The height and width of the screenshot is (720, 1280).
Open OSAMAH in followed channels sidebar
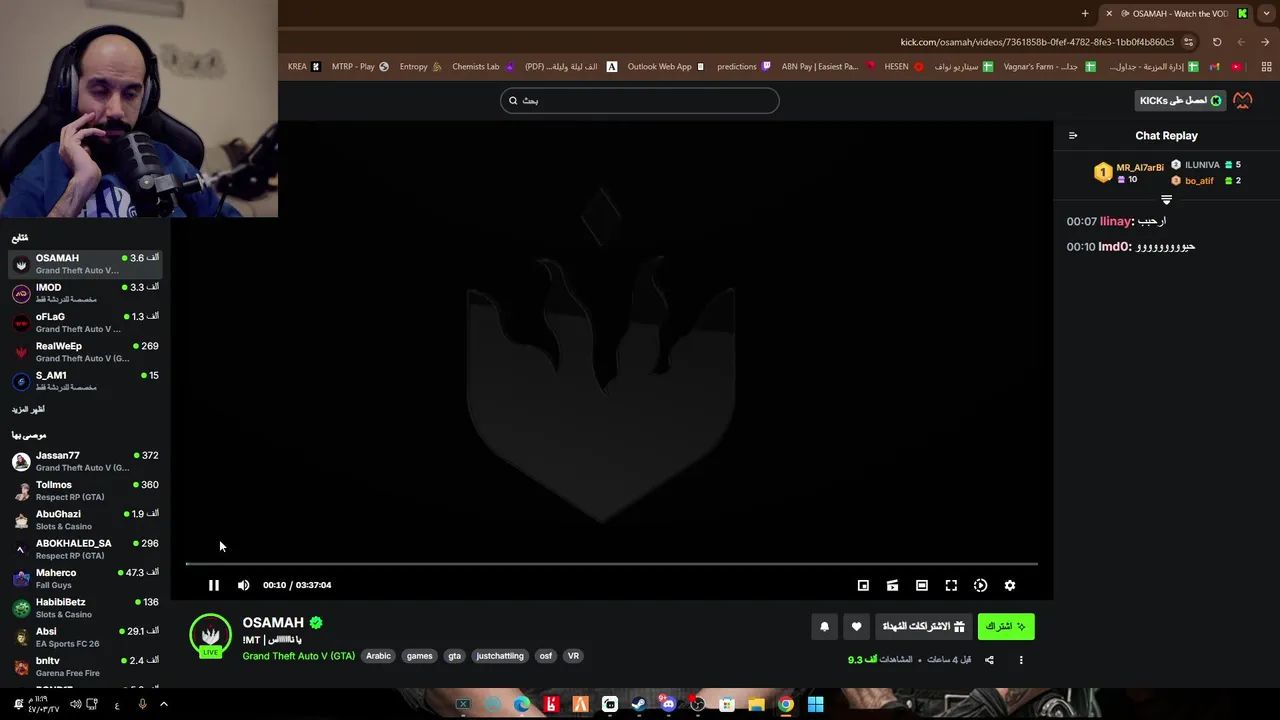86,264
